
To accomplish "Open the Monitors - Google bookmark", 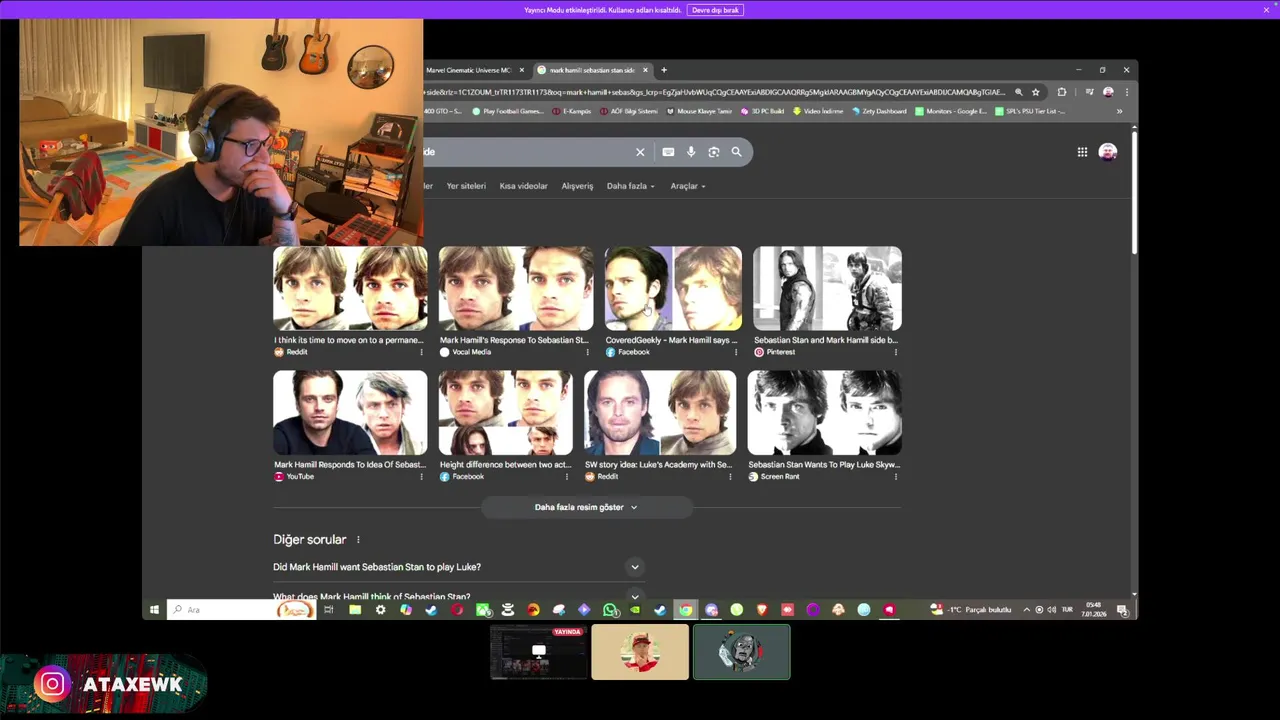I will (951, 111).
